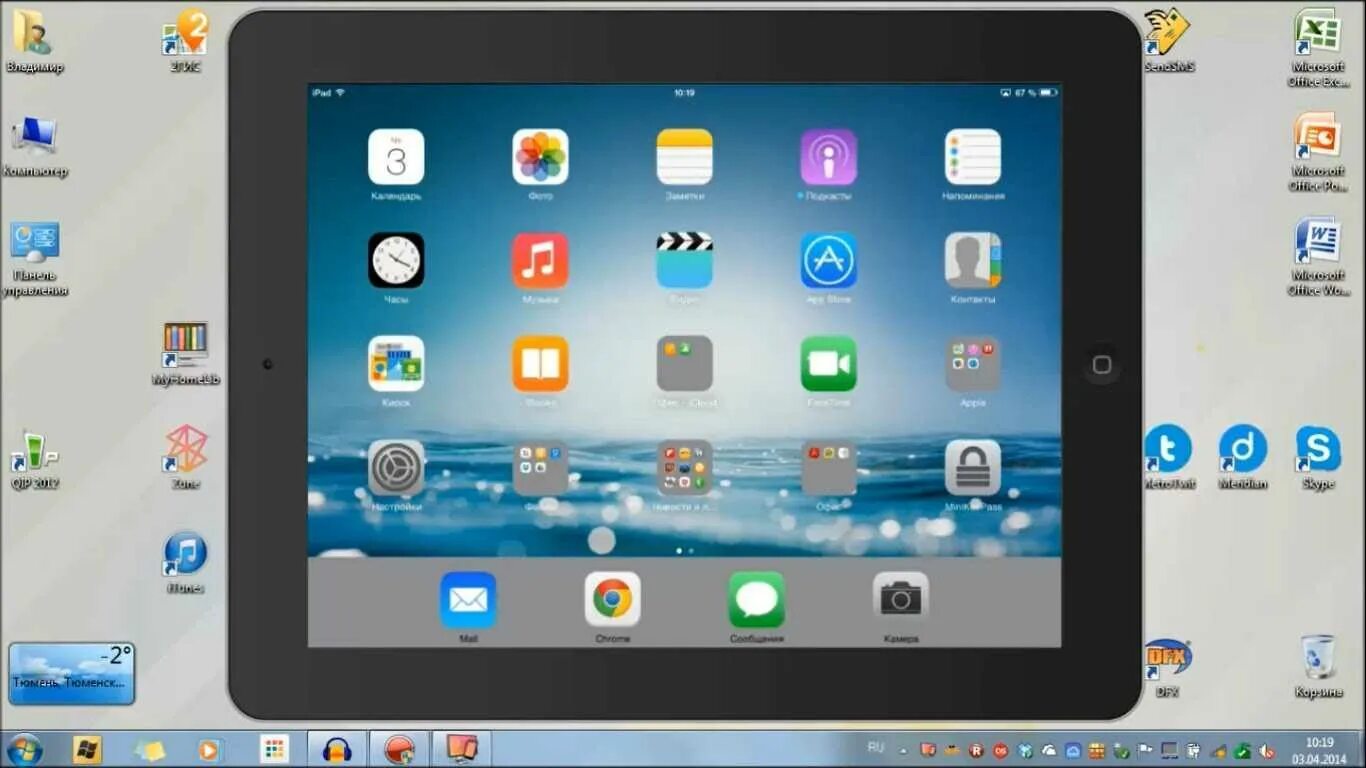Open the Meridian desktop shortcut
Screen dimensions: 1366x768
[x=1243, y=457]
